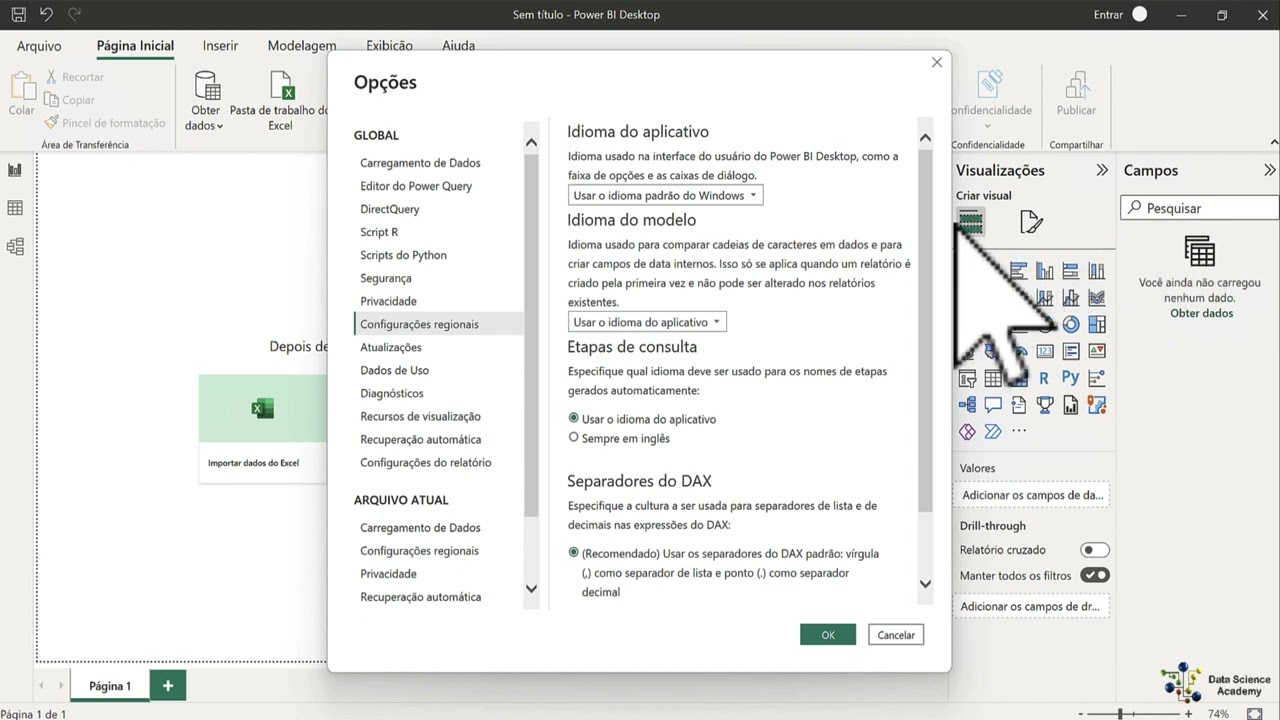Click Obter dados link in Campos pane

[x=1201, y=313]
